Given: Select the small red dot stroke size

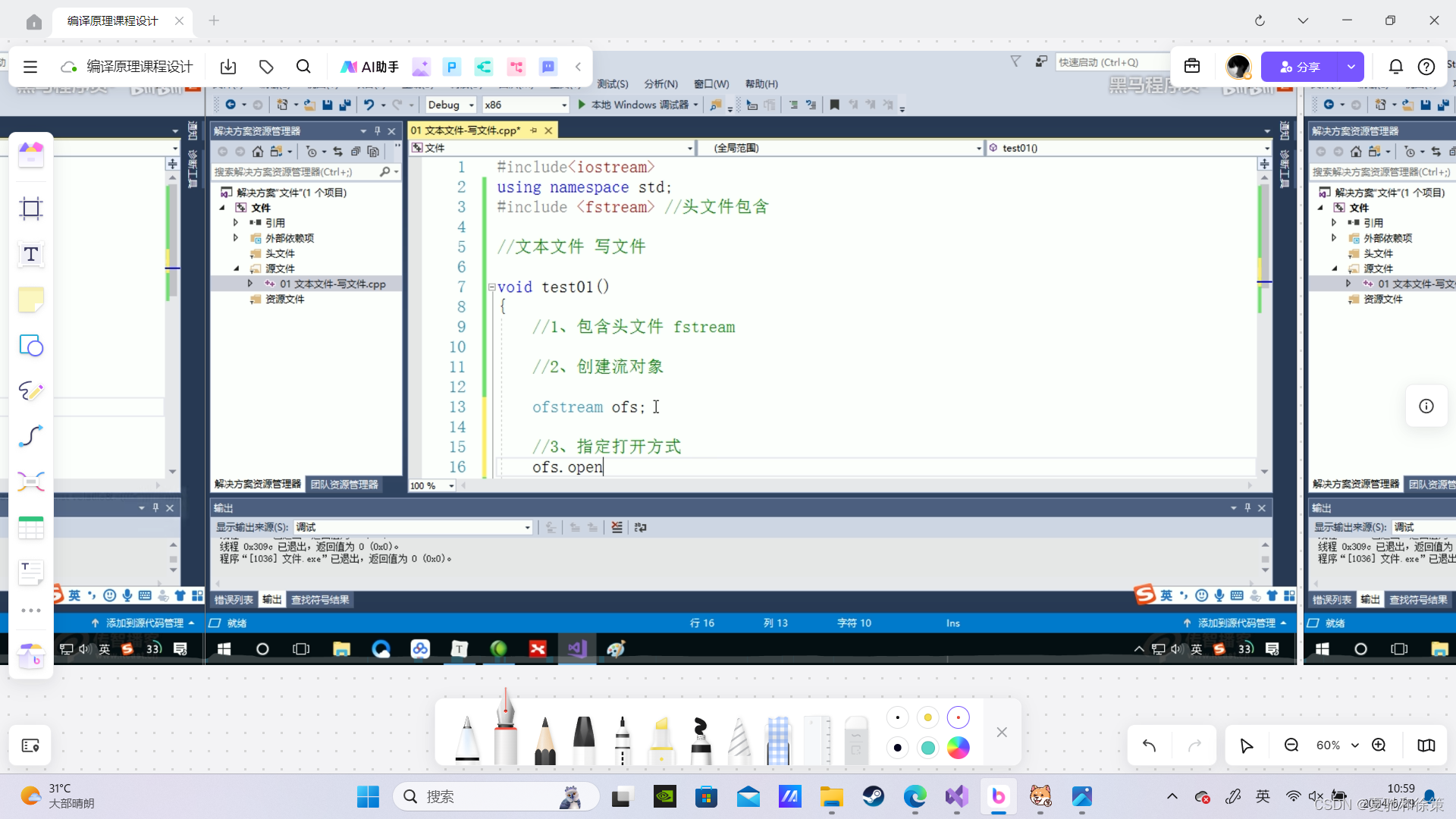Looking at the screenshot, I should (958, 717).
